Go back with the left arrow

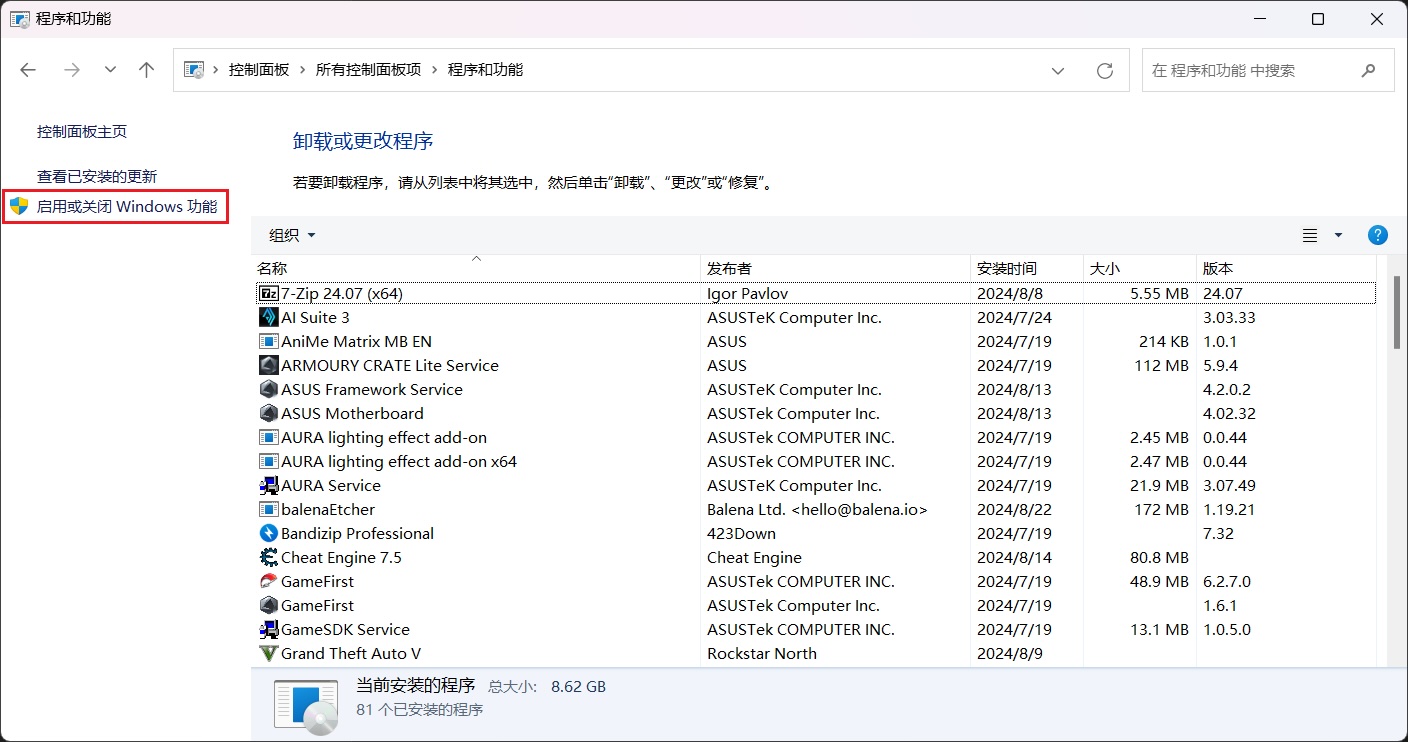coord(28,70)
